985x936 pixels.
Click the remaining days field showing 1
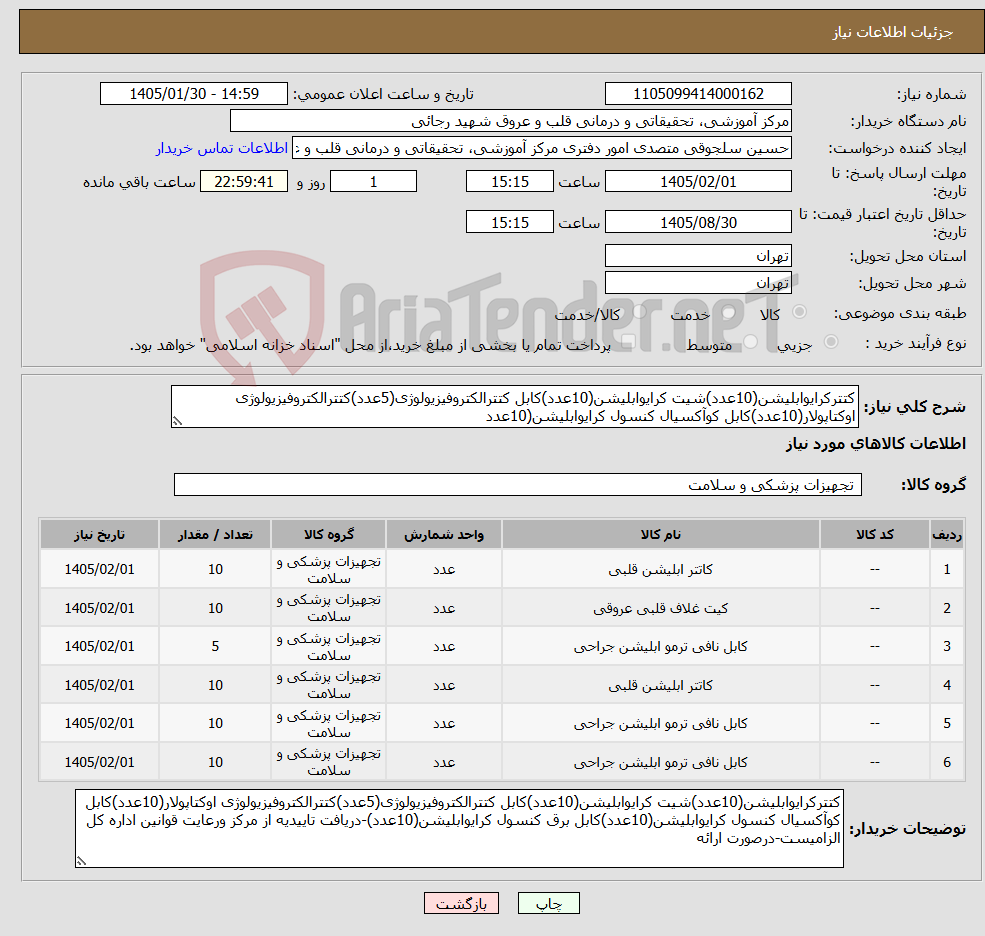(x=373, y=182)
